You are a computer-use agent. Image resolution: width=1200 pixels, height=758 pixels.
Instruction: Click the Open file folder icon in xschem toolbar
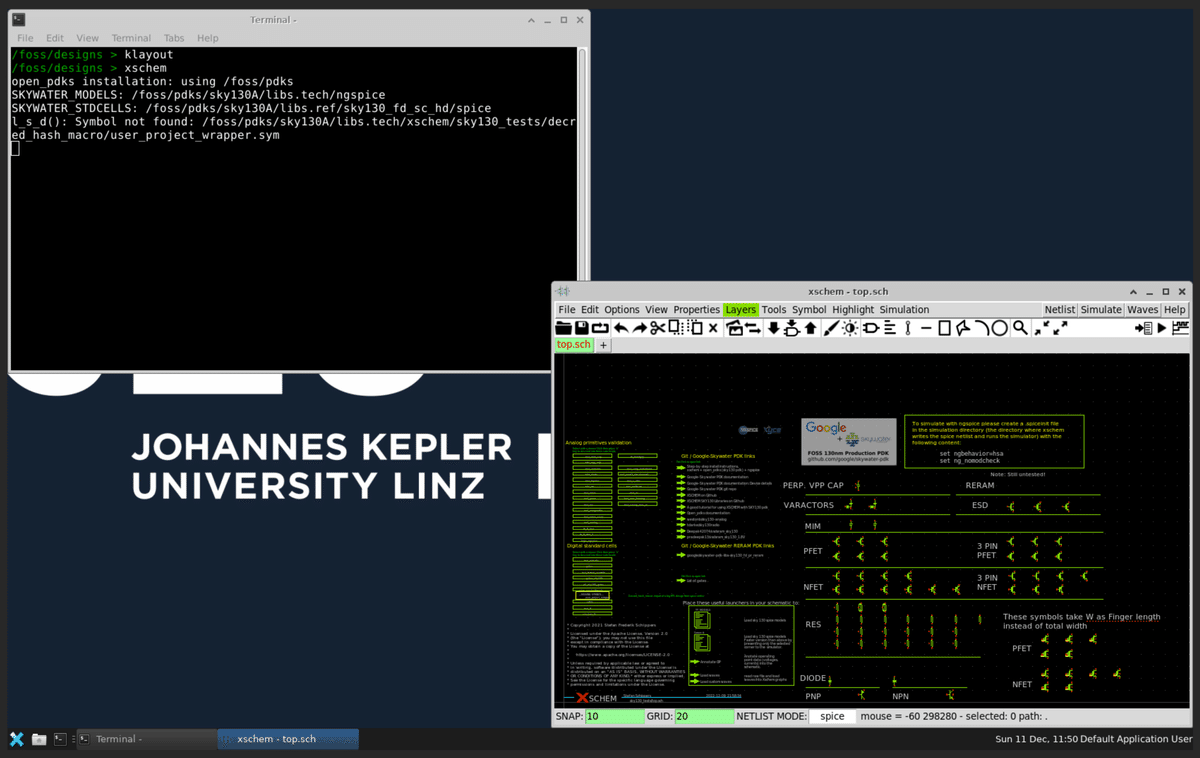pos(563,328)
